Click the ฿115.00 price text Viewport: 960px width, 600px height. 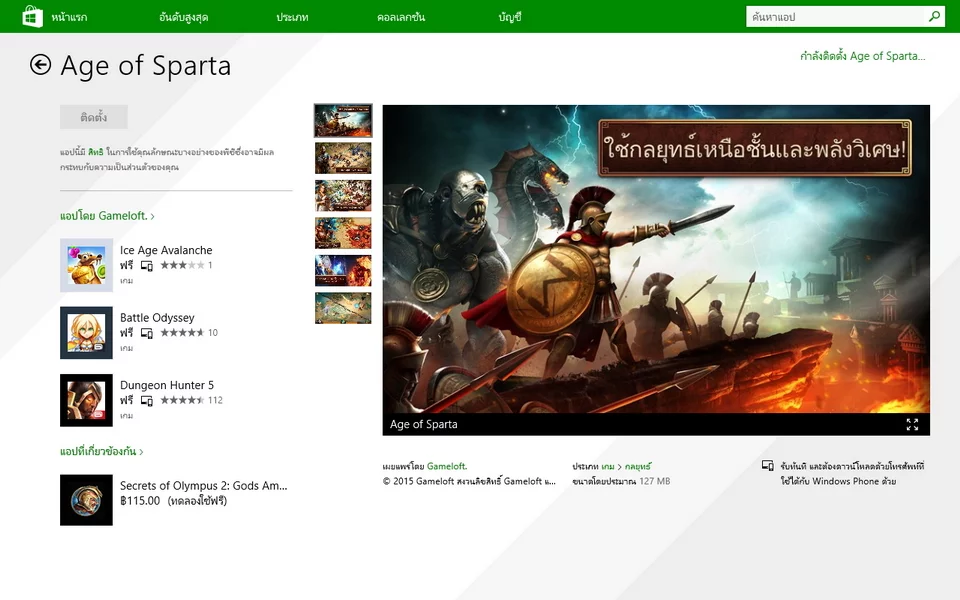coord(140,501)
